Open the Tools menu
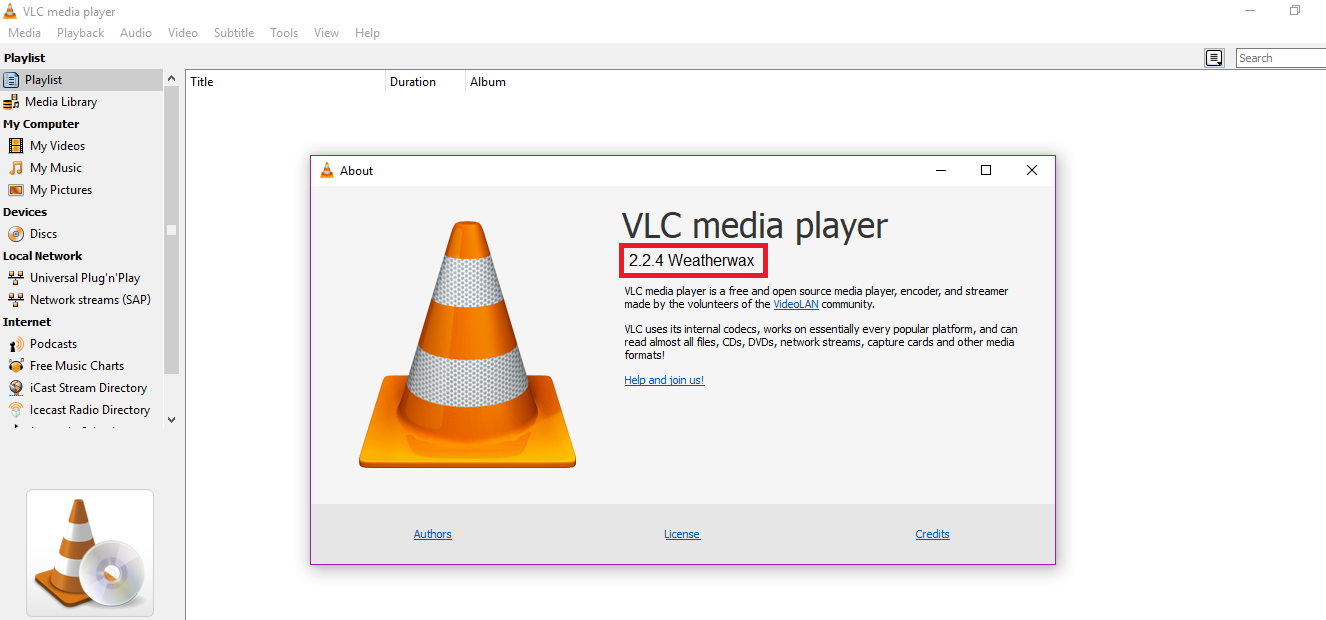Image resolution: width=1326 pixels, height=620 pixels. tap(284, 33)
